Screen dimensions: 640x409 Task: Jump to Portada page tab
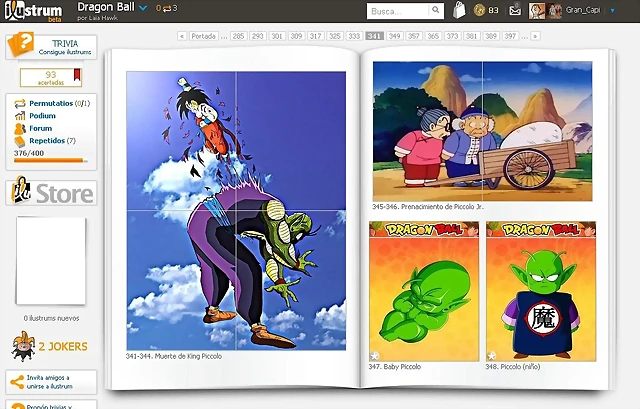[x=203, y=36]
